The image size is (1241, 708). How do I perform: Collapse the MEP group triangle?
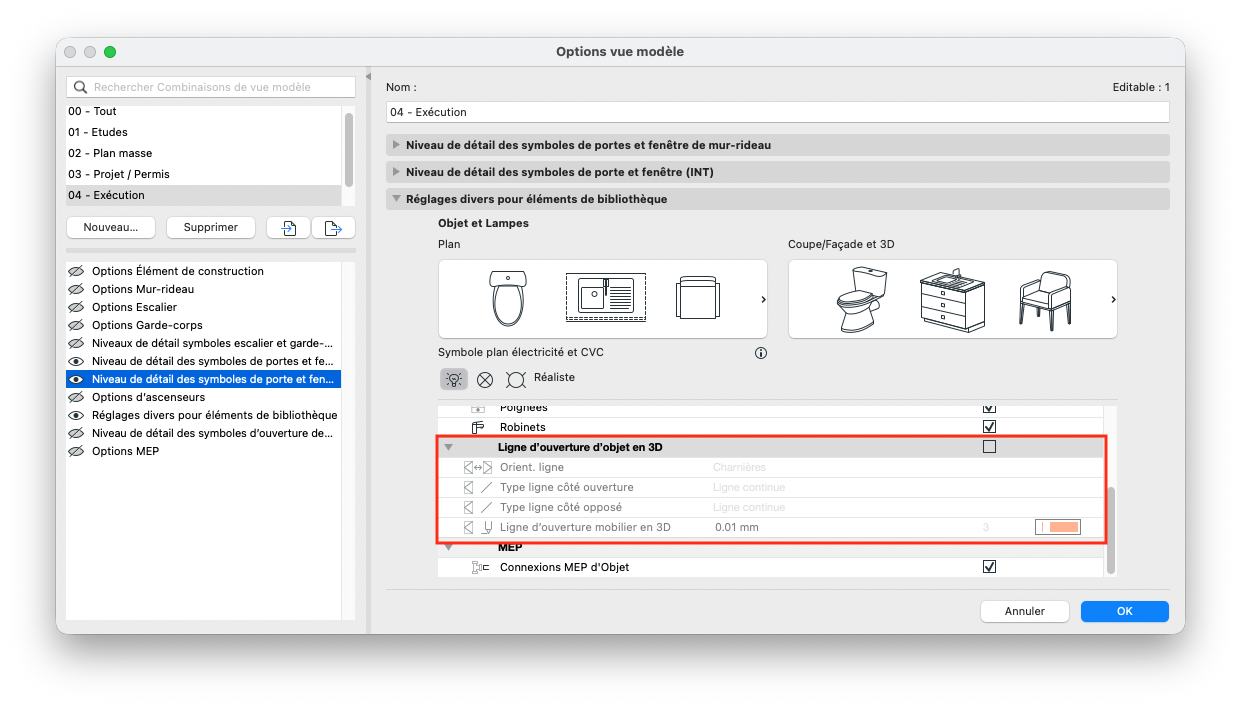pos(449,548)
